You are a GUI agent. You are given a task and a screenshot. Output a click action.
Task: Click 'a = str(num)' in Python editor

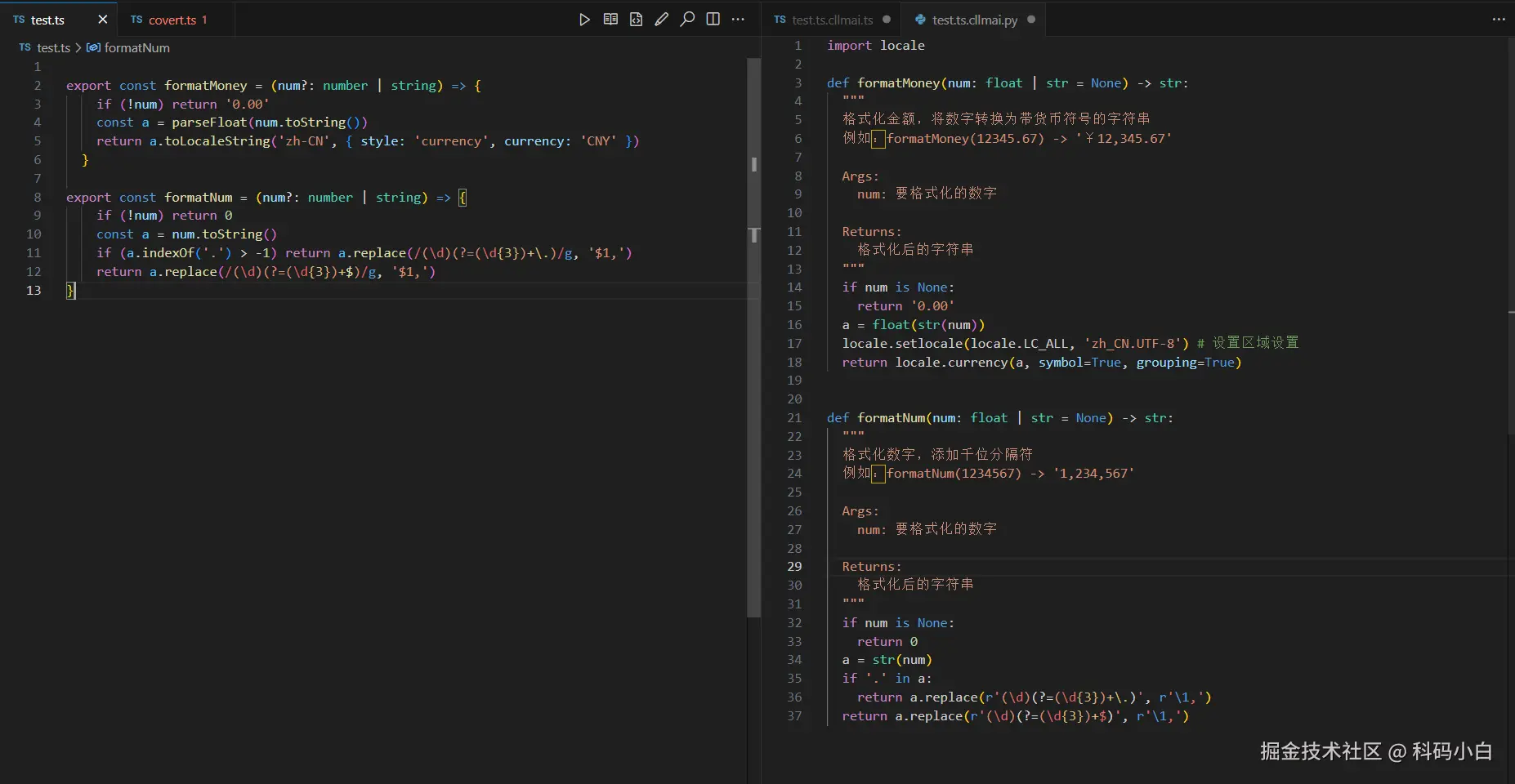[x=887, y=660]
